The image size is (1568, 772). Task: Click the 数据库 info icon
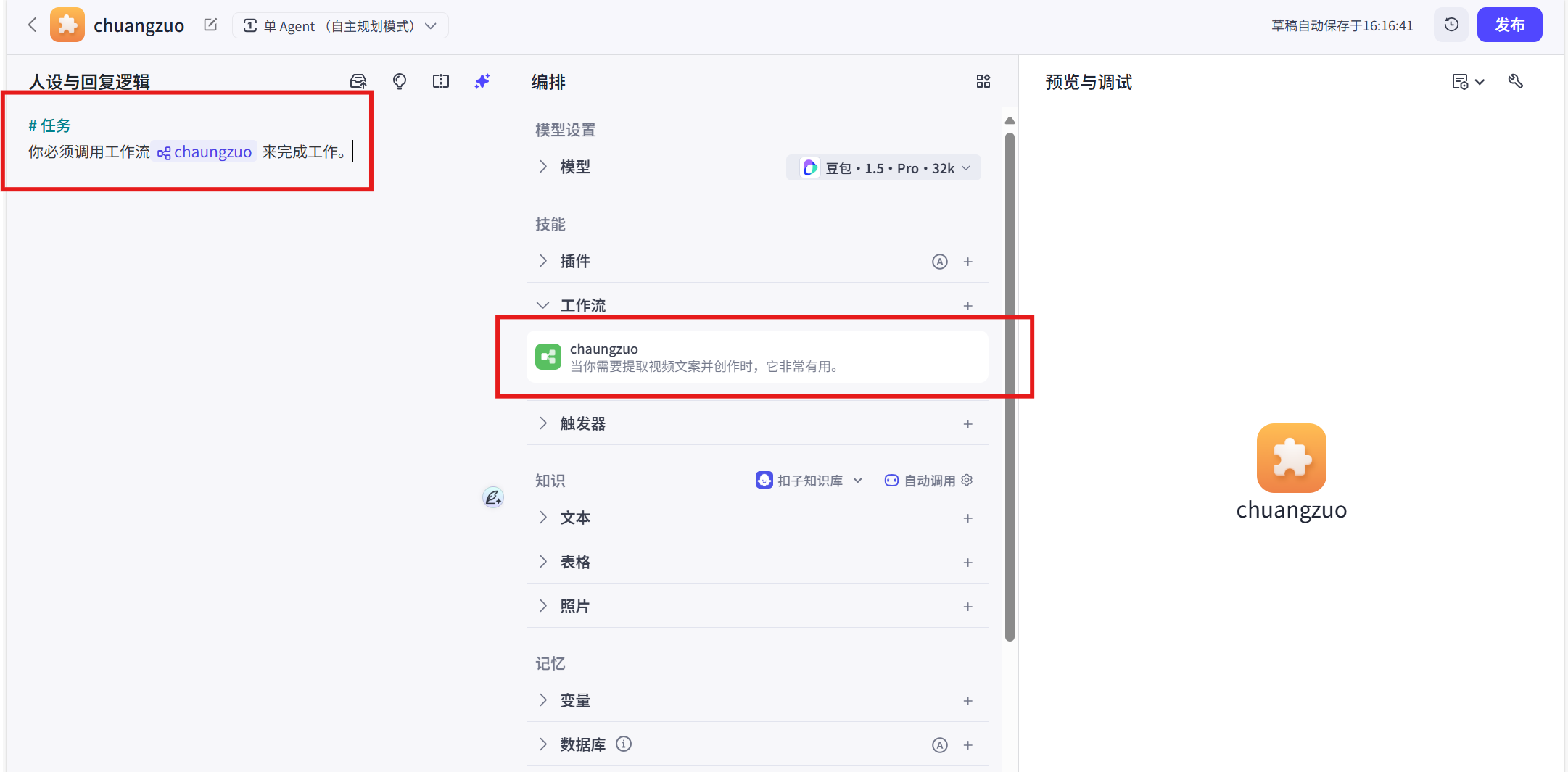pos(624,744)
